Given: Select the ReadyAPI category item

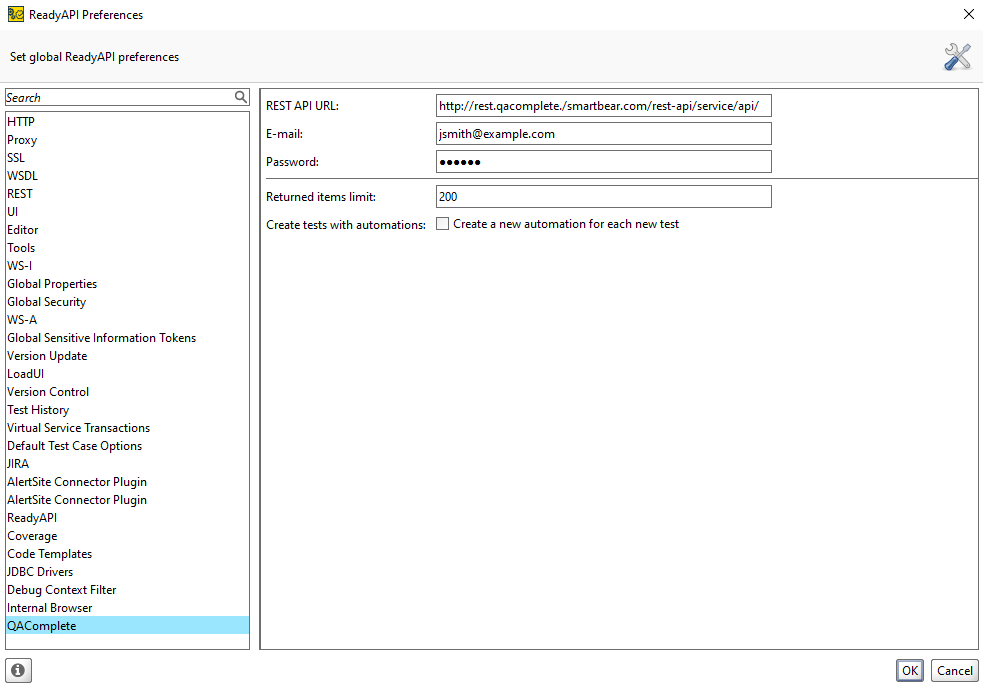Looking at the screenshot, I should (x=127, y=518).
